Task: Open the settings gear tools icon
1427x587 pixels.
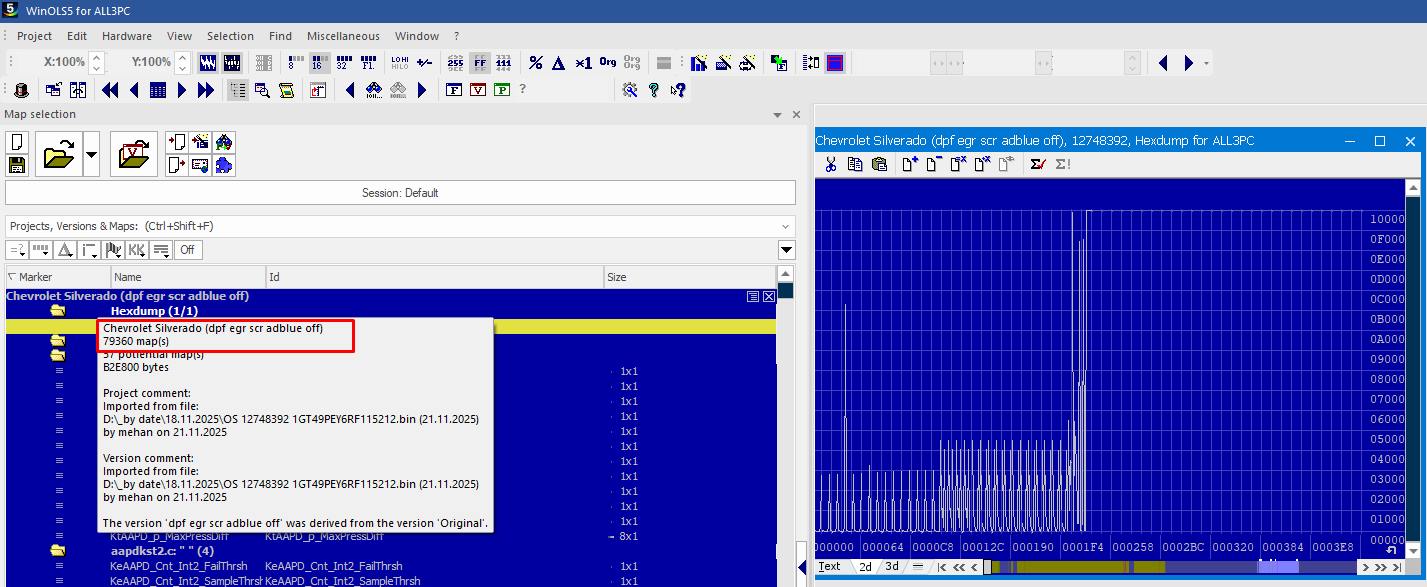Action: [x=629, y=90]
